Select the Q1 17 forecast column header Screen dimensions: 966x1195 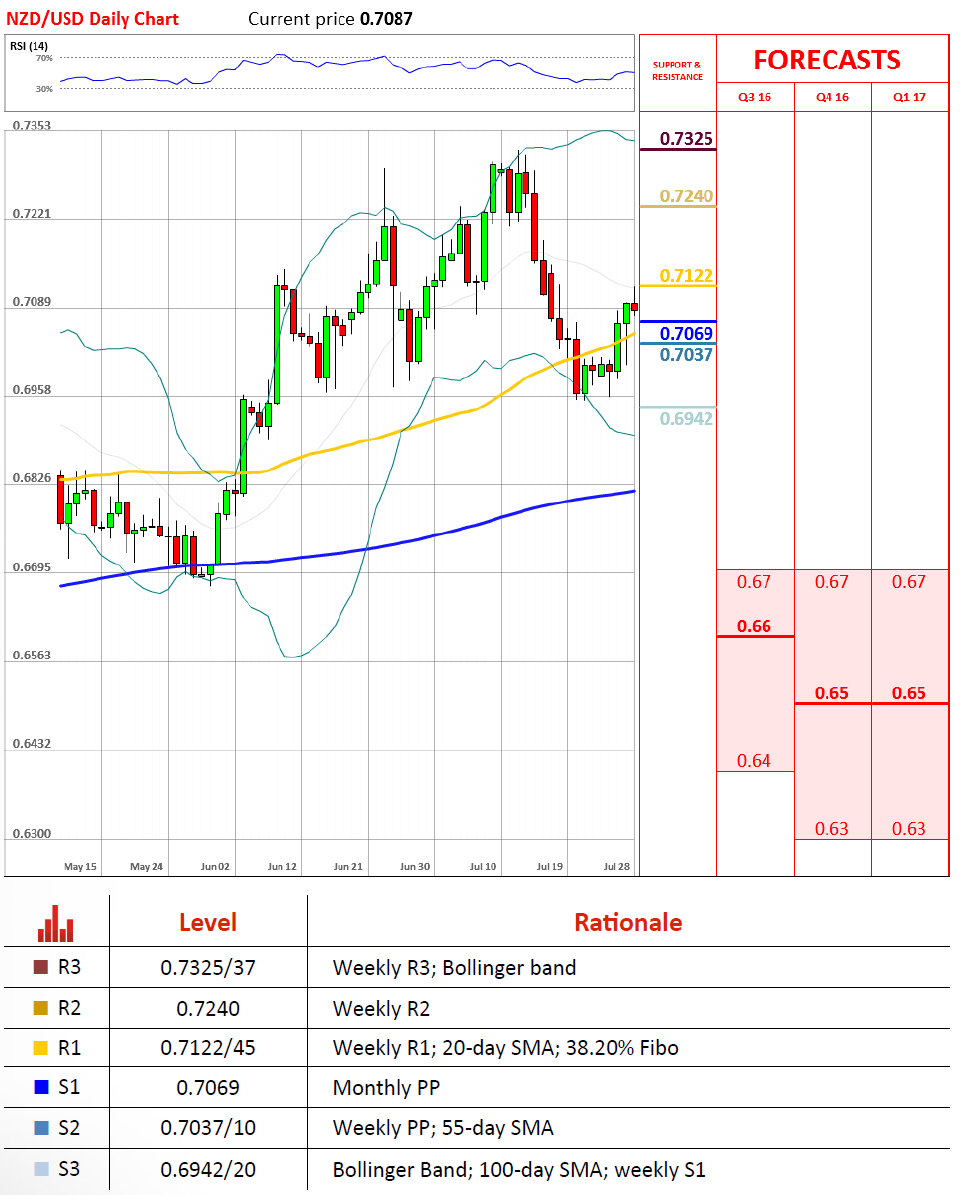coord(909,97)
